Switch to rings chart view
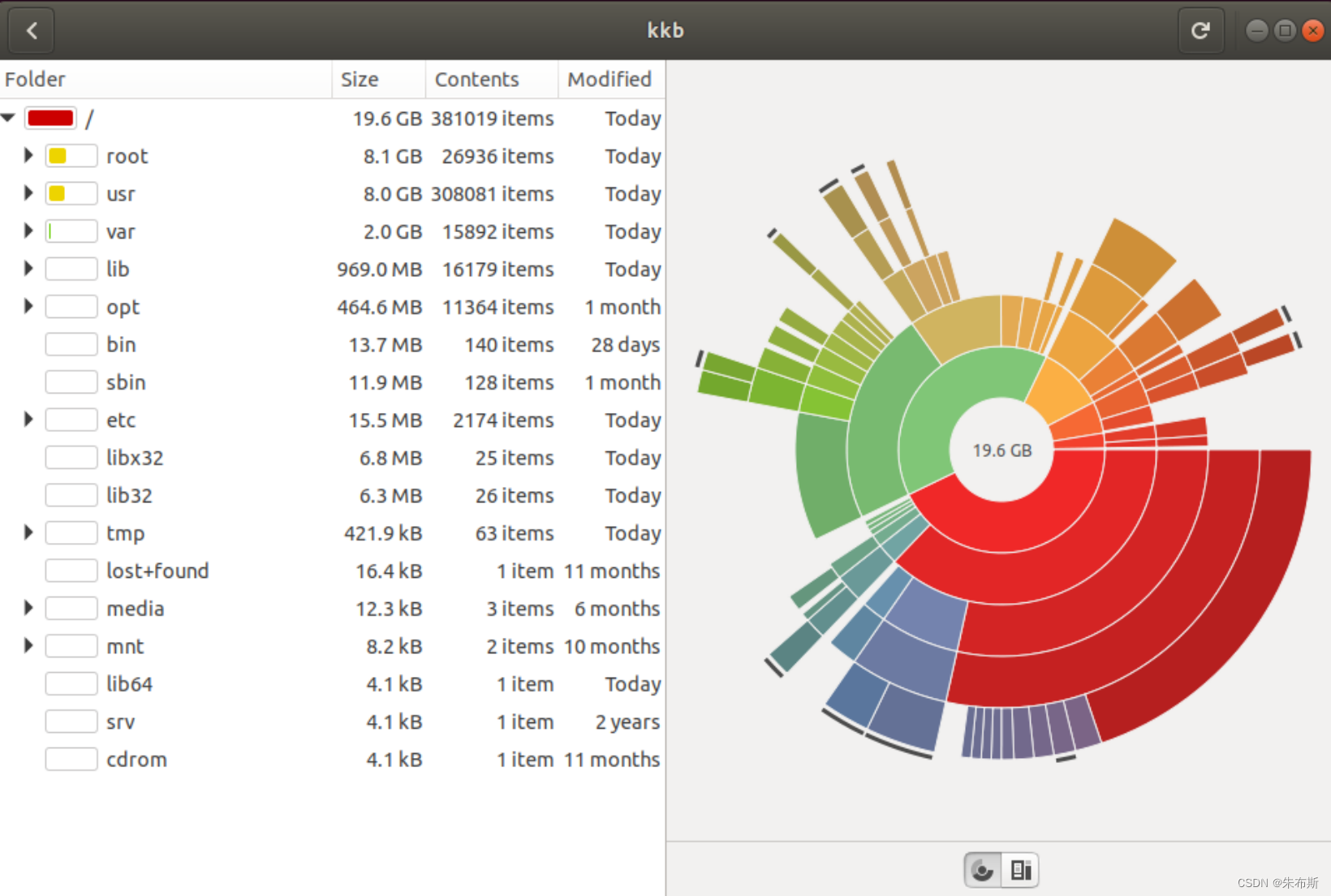 (983, 871)
